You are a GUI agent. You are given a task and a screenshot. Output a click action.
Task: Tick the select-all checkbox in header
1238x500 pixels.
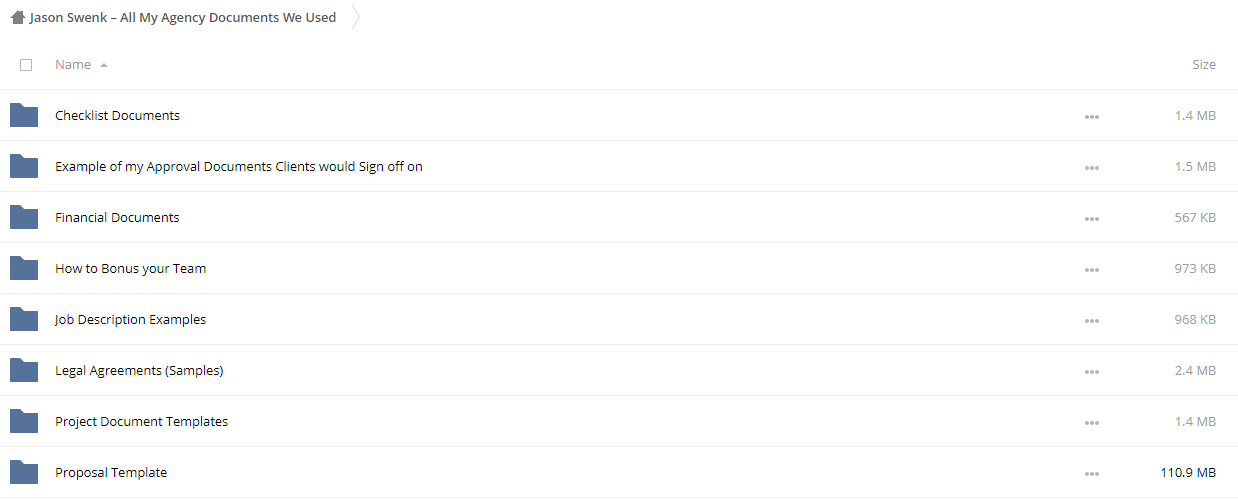[x=26, y=65]
